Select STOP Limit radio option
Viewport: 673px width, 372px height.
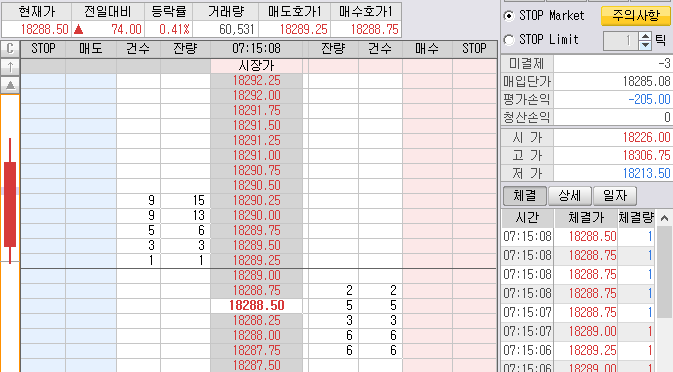pyautogui.click(x=509, y=40)
